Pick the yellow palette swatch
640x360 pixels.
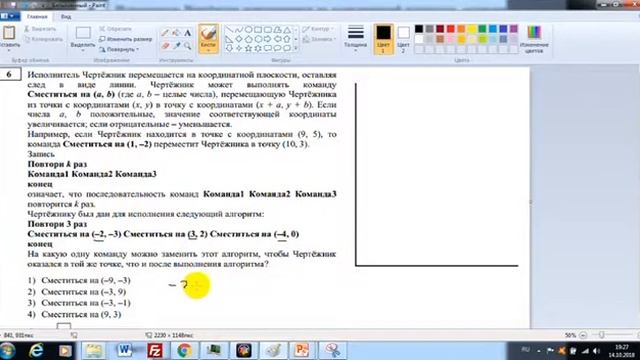[472, 29]
